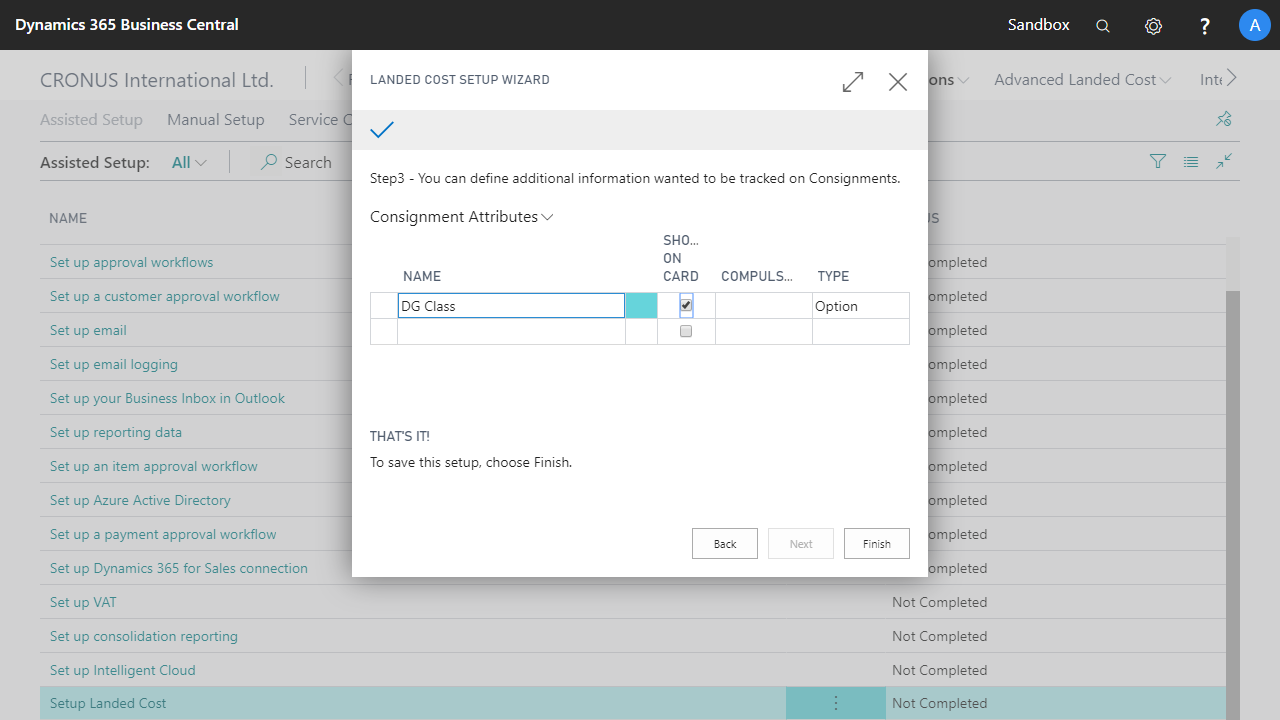Viewport: 1280px width, 720px height.
Task: Click Not Completed status for Set up VAT
Action: (939, 602)
